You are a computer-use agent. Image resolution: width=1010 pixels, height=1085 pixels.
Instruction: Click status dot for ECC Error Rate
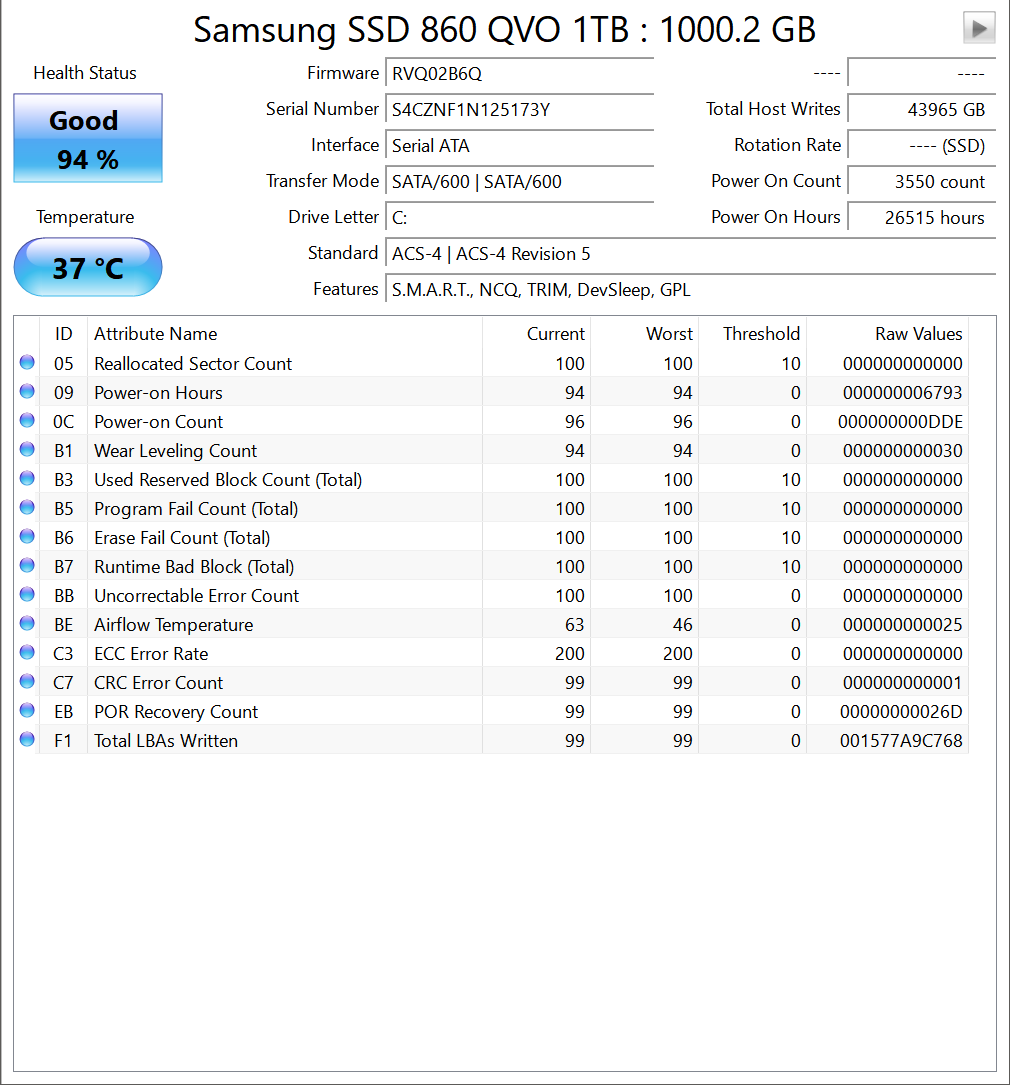click(x=27, y=653)
